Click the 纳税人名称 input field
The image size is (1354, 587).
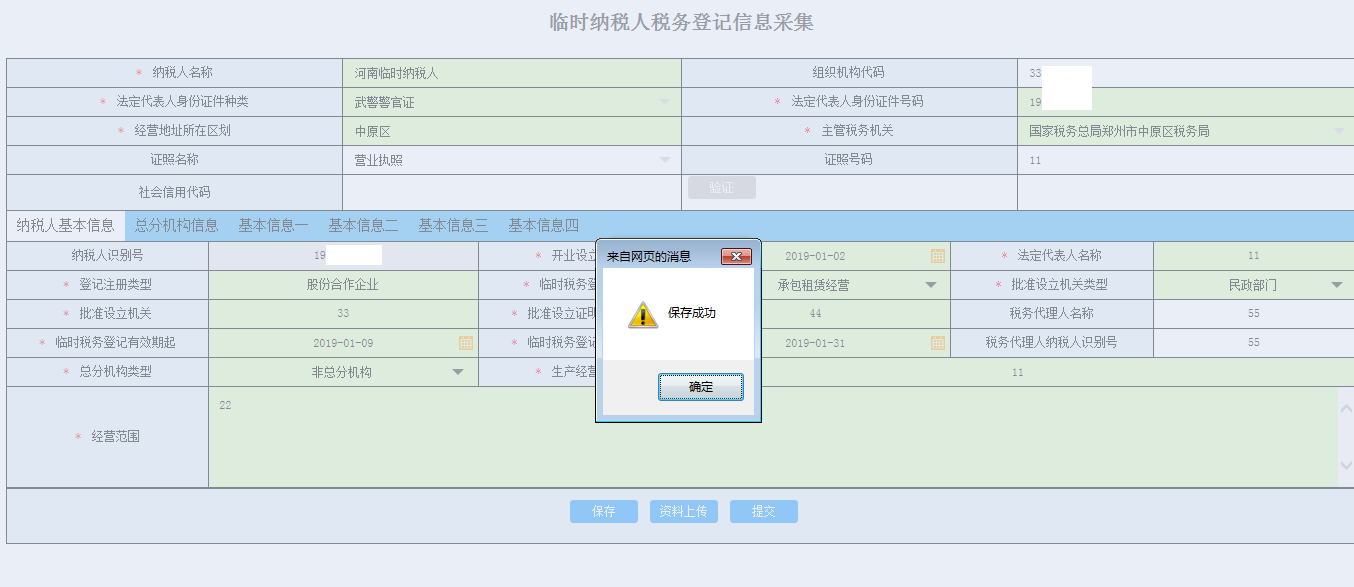(x=511, y=73)
